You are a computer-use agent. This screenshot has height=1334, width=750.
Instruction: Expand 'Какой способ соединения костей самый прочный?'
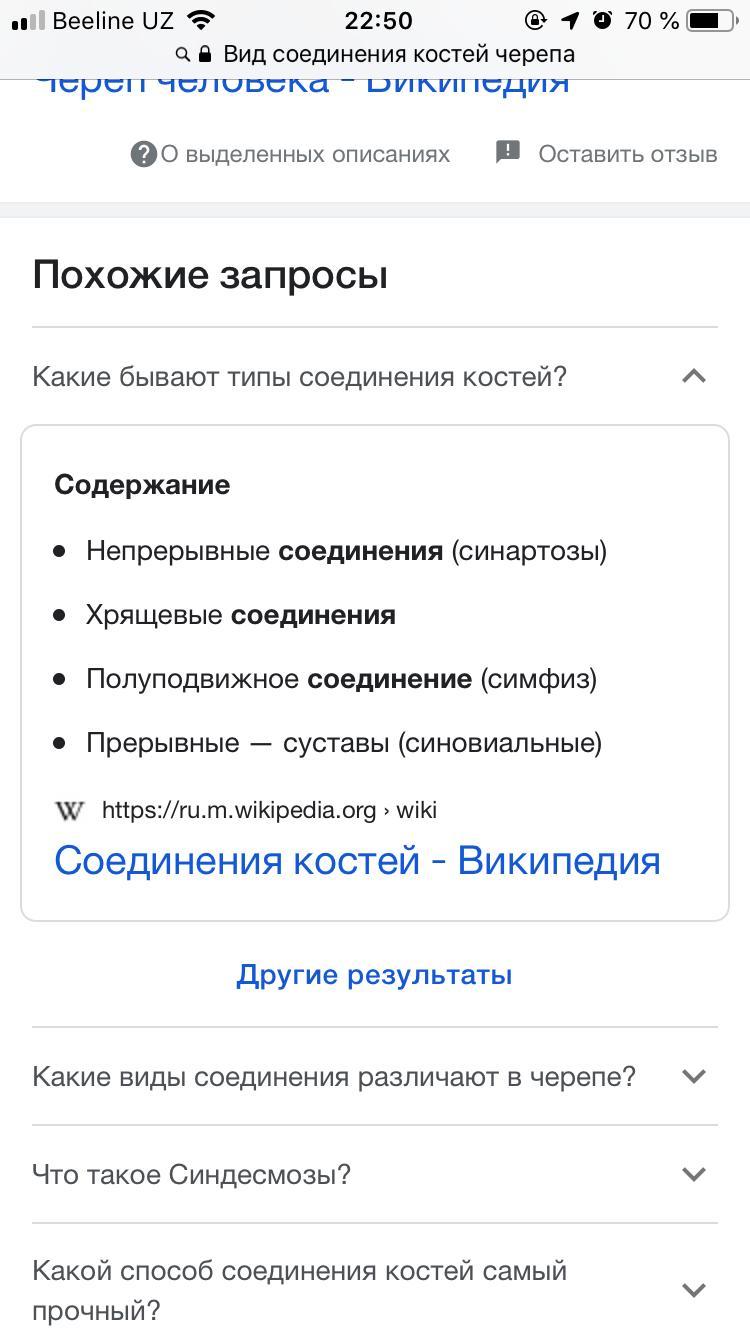pos(375,1290)
